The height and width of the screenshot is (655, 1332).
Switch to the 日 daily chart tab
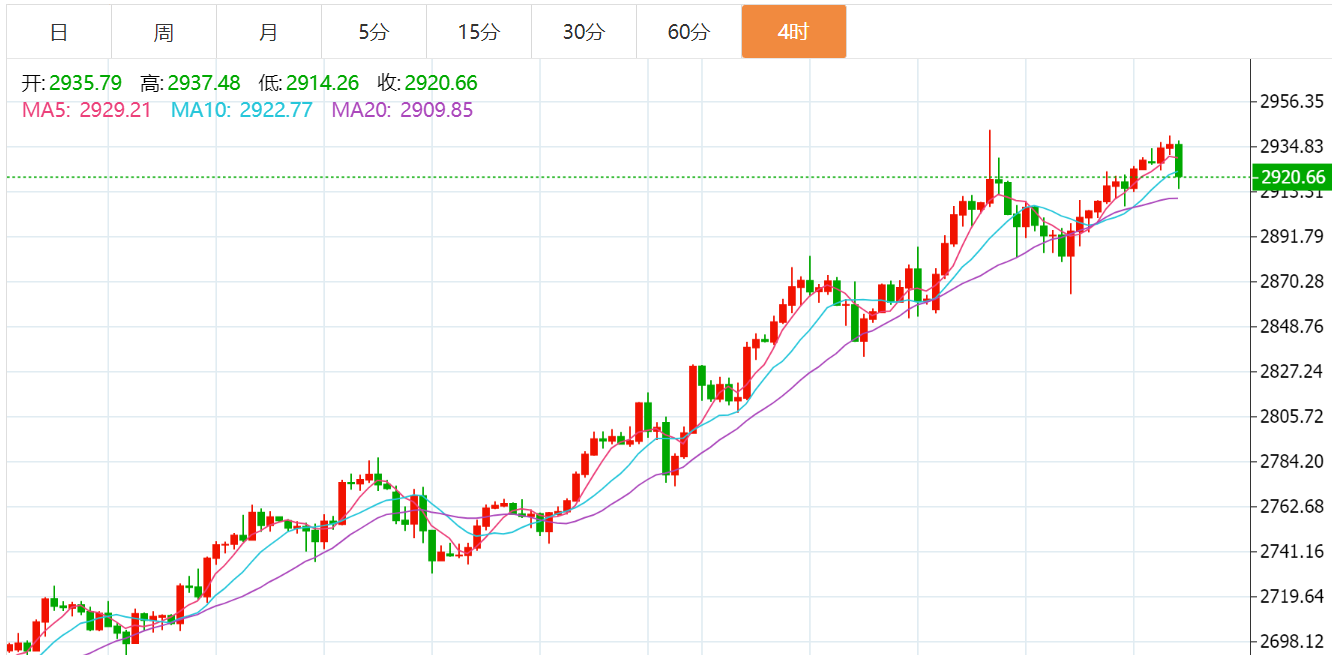pyautogui.click(x=59, y=32)
